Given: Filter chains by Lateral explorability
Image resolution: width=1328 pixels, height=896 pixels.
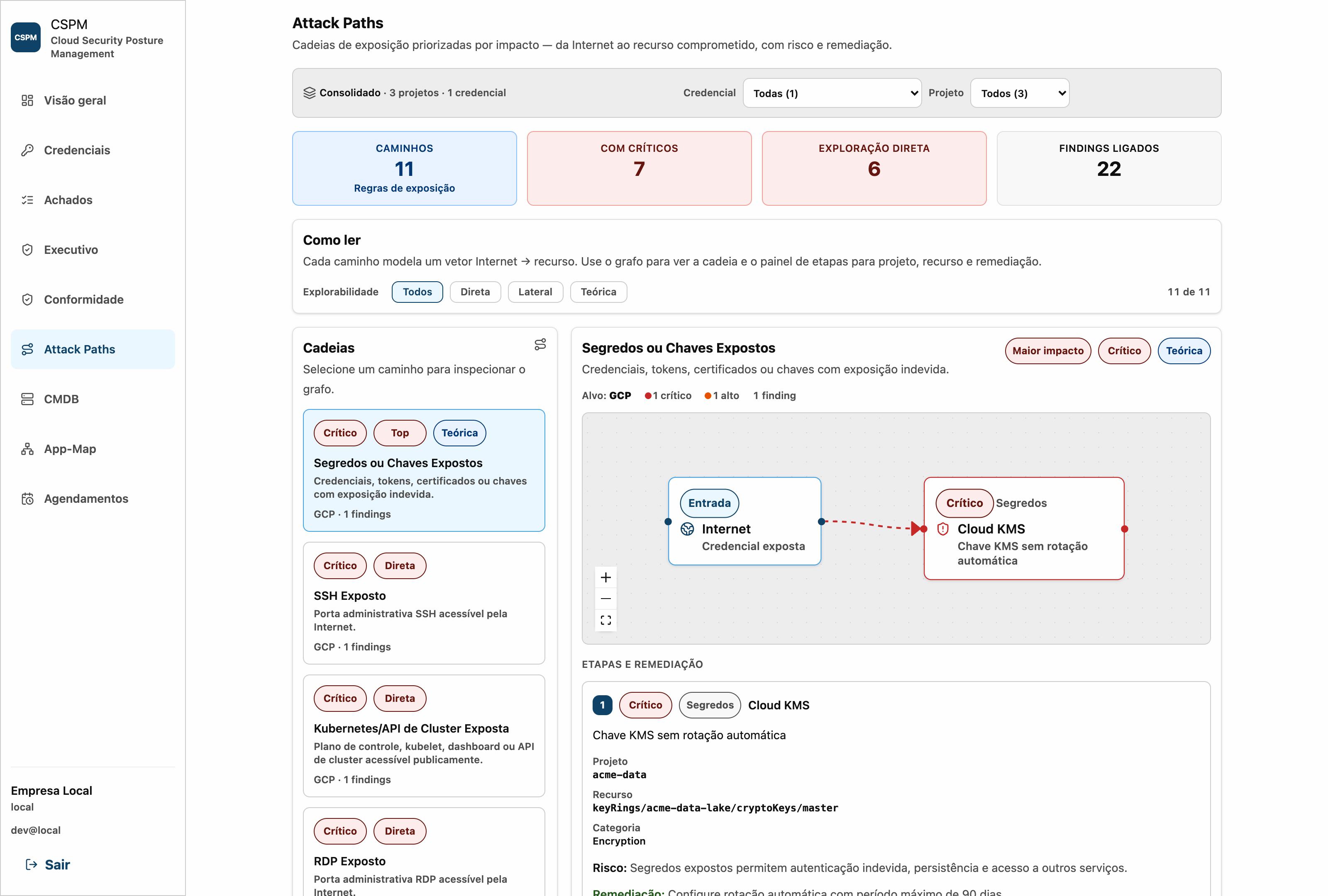Looking at the screenshot, I should coord(535,292).
